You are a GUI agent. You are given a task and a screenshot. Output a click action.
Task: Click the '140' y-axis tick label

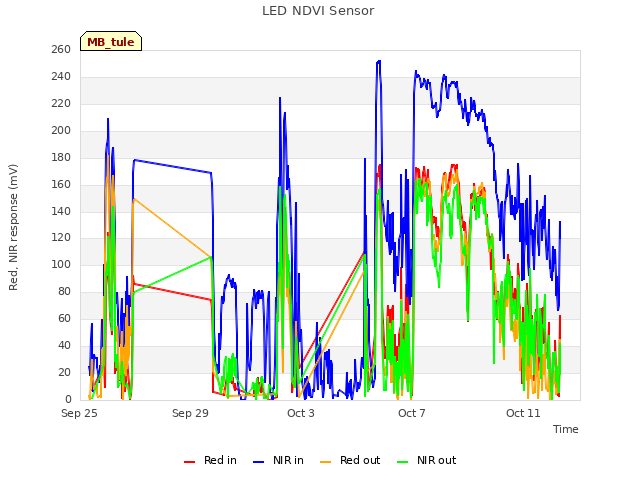click(61, 211)
